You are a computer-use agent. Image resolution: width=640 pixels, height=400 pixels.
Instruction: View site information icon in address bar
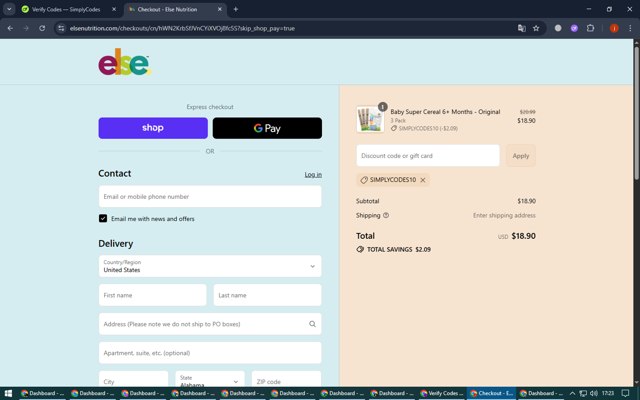point(61,28)
